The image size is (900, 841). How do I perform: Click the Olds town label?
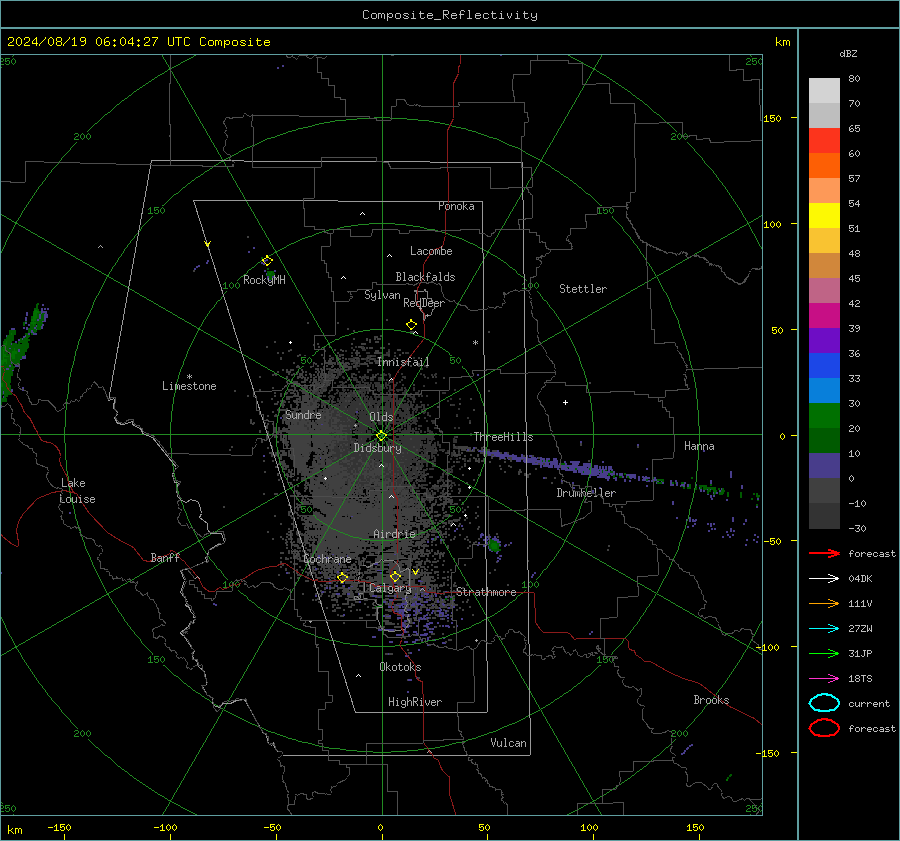click(381, 417)
